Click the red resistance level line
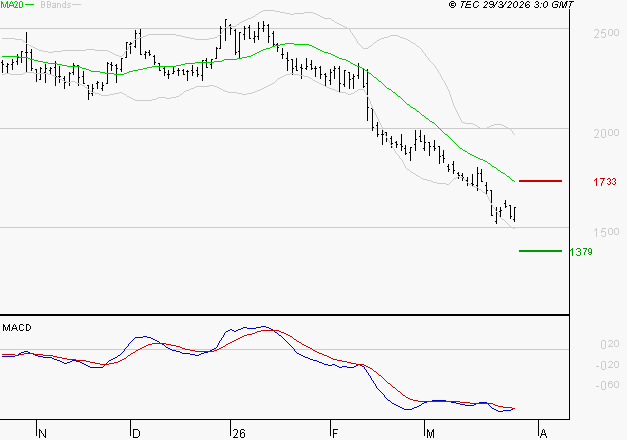Viewport: 627px width, 440px height. click(x=540, y=181)
